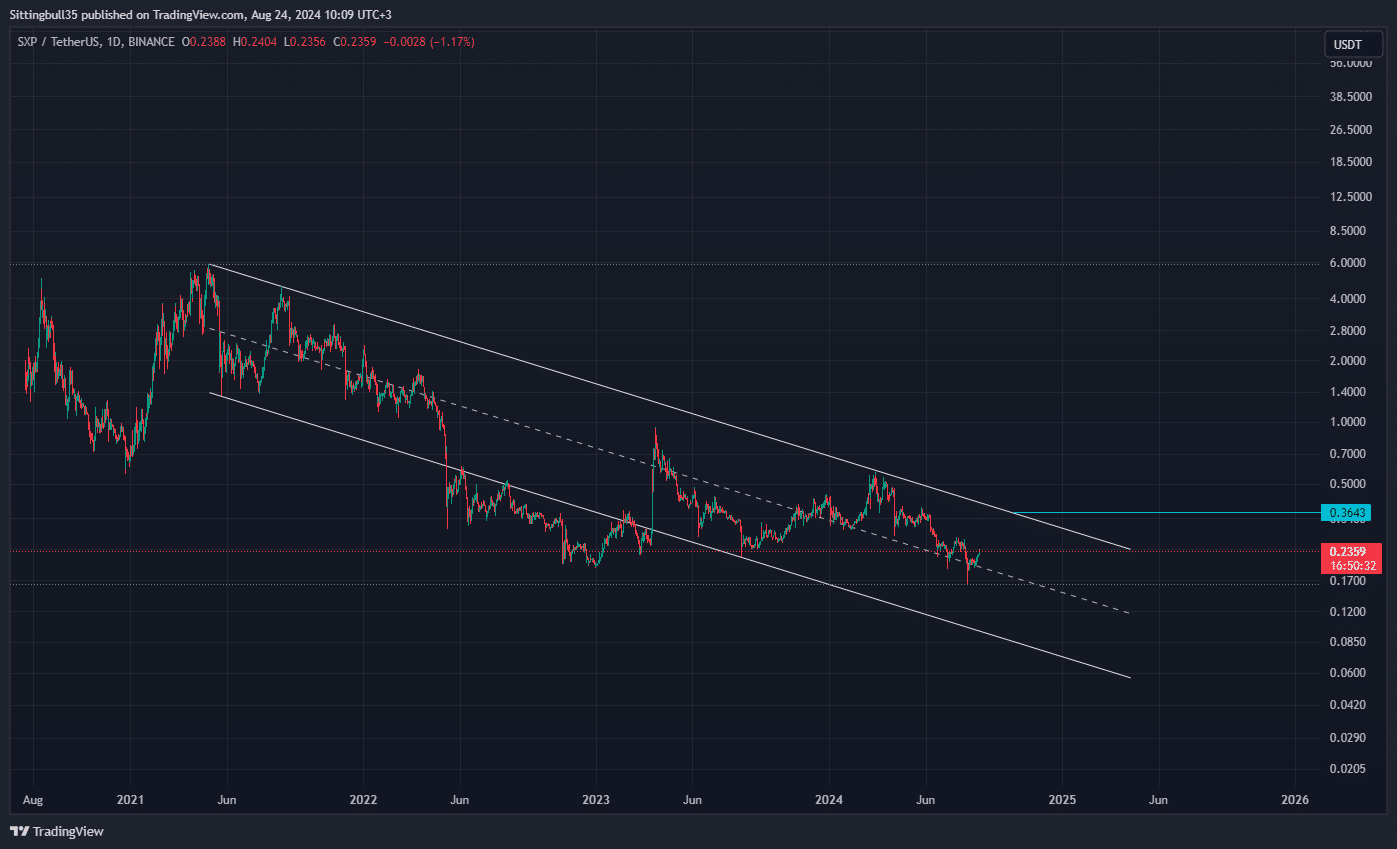This screenshot has width=1397, height=849.
Task: Click the red 0.2359 current price label
Action: point(1351,551)
